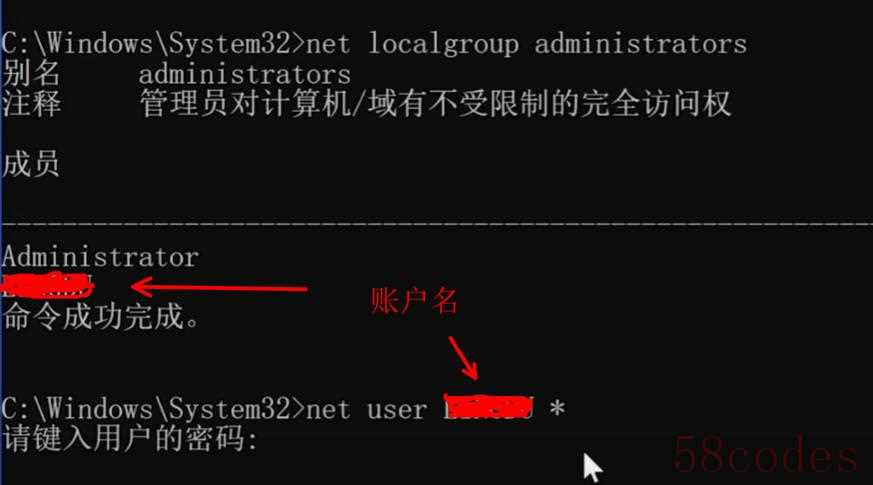Click the first C:\Windows\System32> prompt
The width and height of the screenshot is (873, 485).
pyautogui.click(x=153, y=43)
